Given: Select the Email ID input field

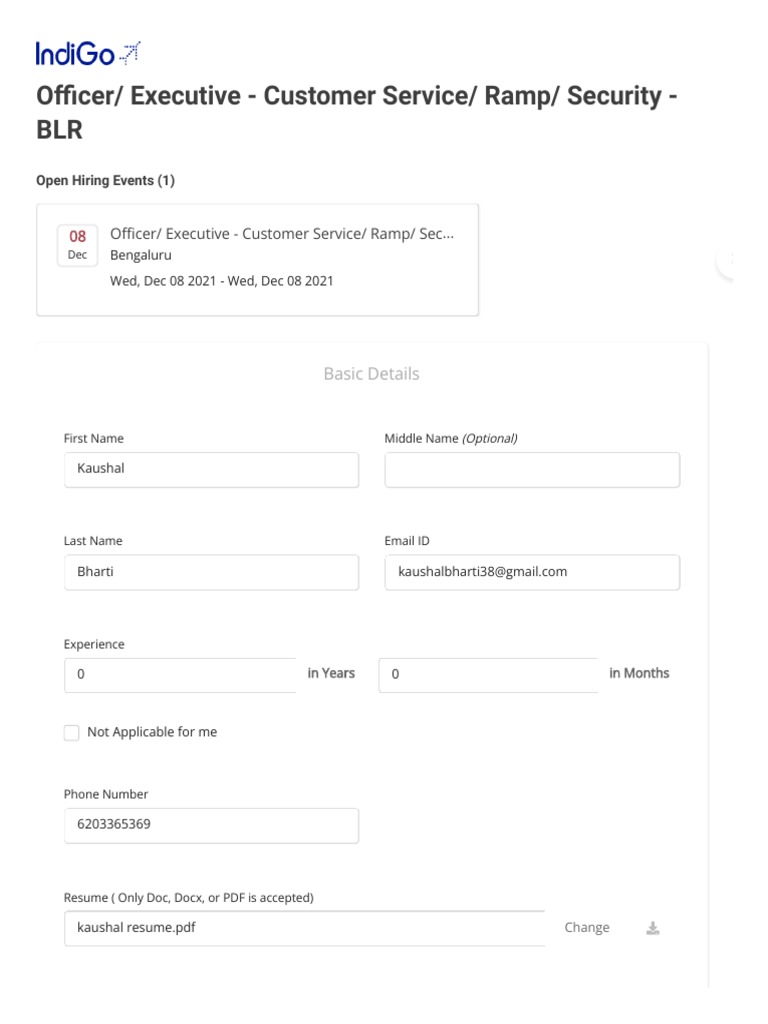Looking at the screenshot, I should 532,572.
